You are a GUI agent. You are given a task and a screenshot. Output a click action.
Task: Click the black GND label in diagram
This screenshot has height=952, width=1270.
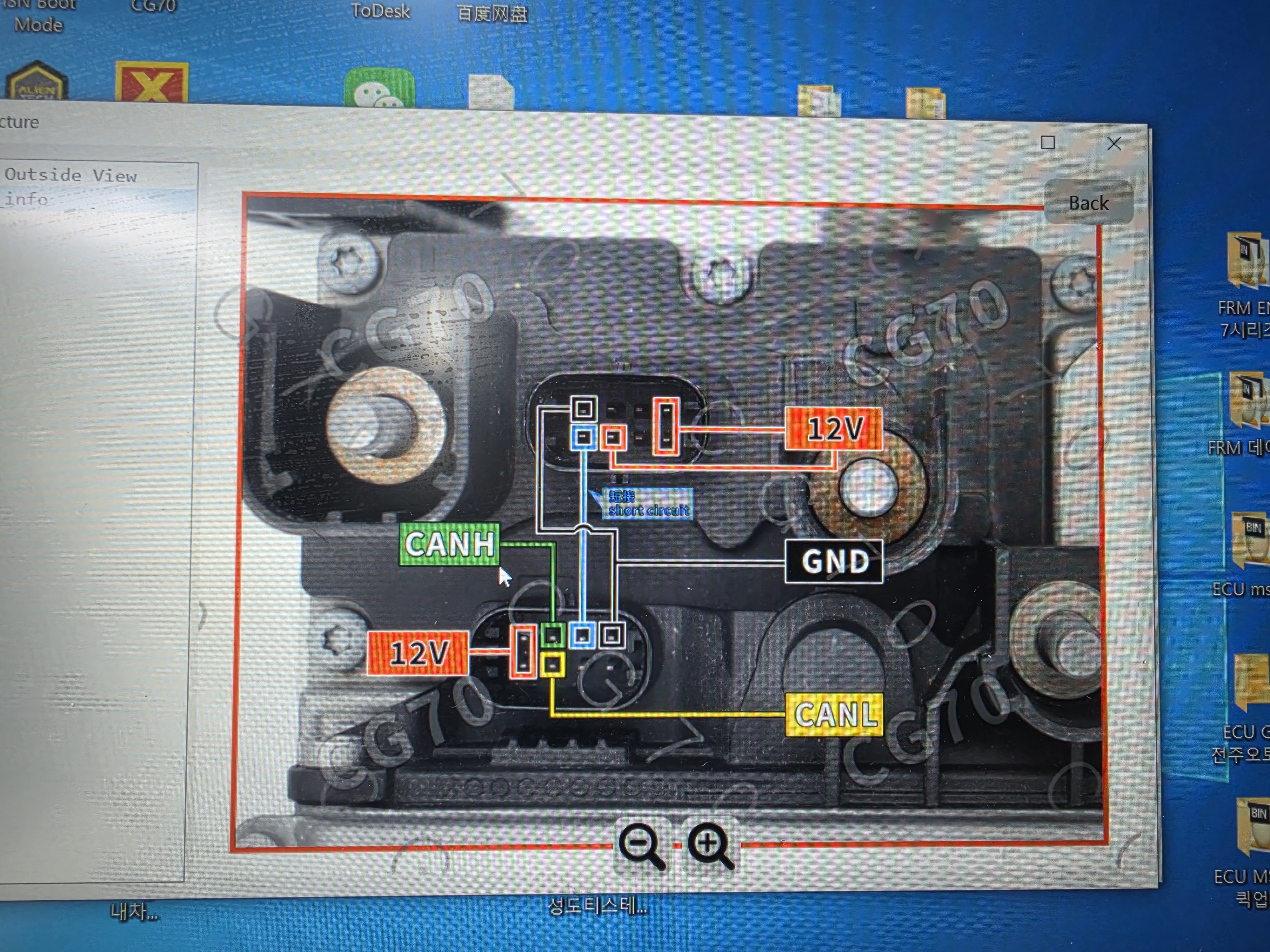[834, 561]
